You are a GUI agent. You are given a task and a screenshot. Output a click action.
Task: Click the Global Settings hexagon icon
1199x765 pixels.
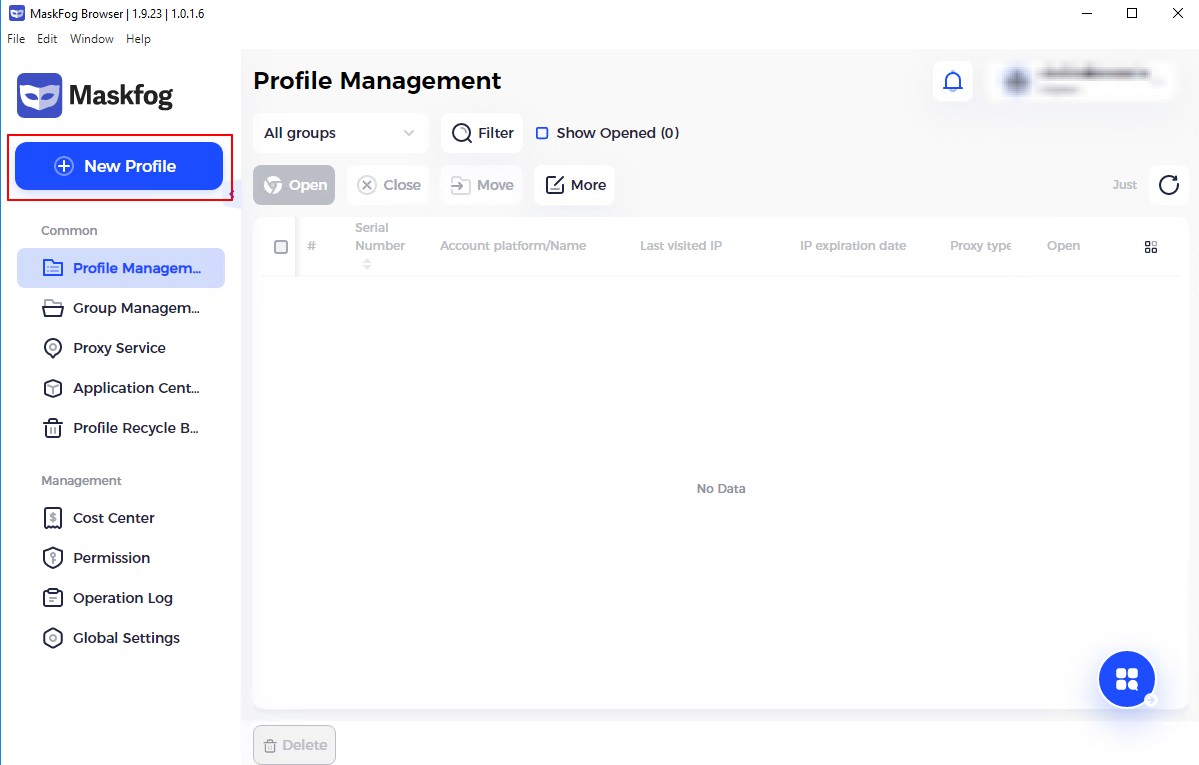53,638
